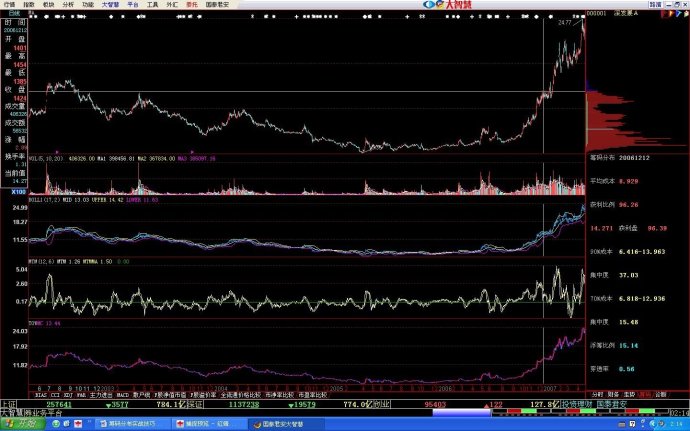Click the Windows 开始 Start button
This screenshot has height=431, width=690.
click(x=18, y=423)
